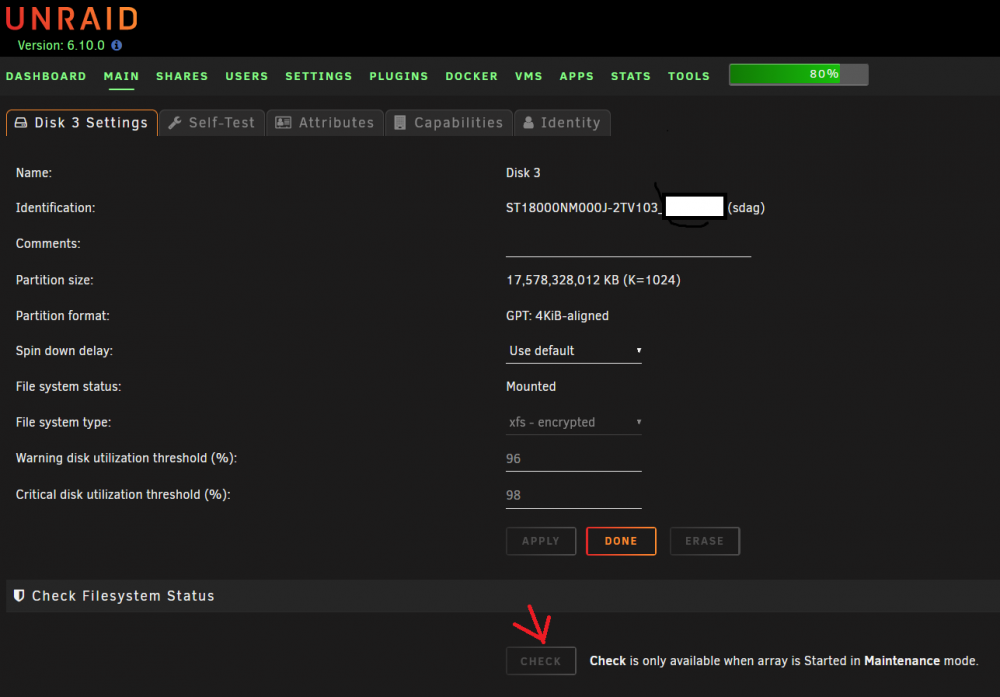Open the Apps page

click(577, 76)
